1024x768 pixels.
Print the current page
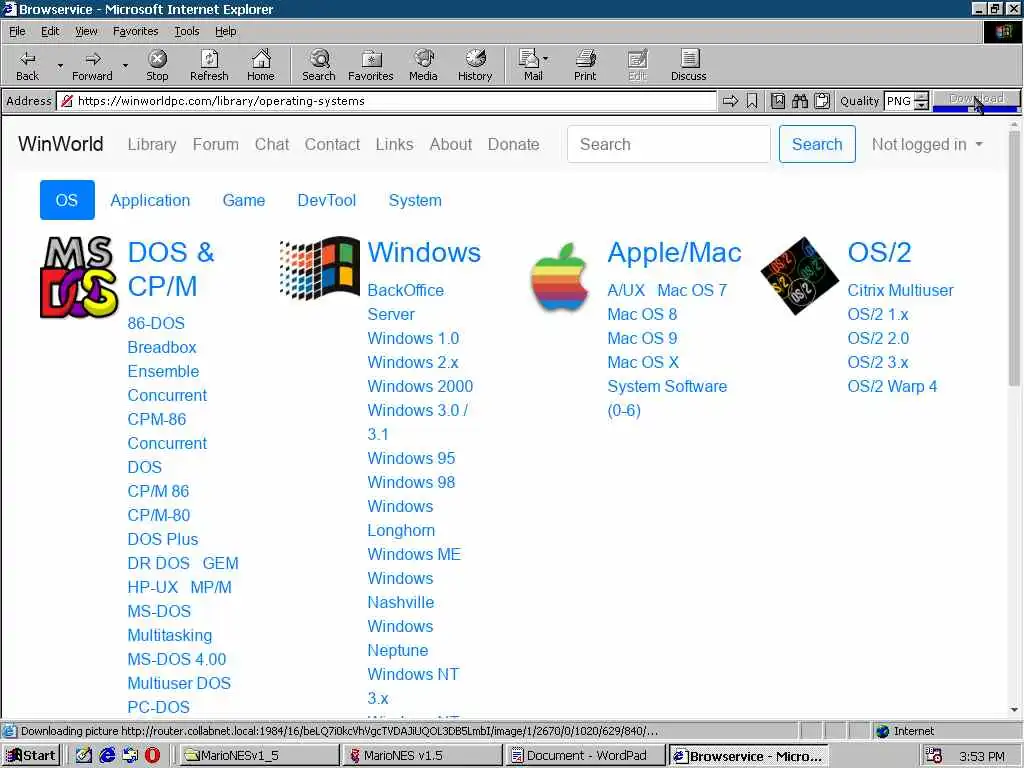(585, 65)
